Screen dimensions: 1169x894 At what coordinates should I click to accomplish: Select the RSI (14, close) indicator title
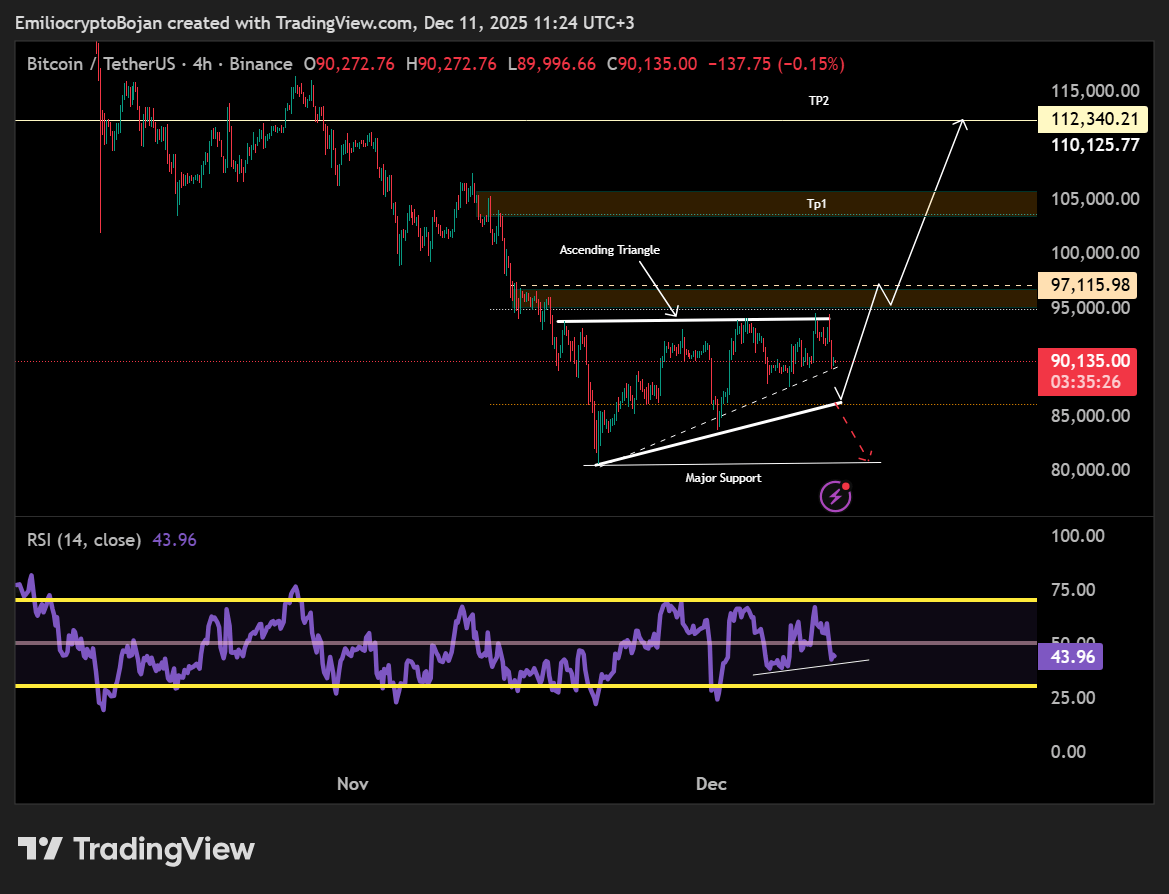pos(84,540)
